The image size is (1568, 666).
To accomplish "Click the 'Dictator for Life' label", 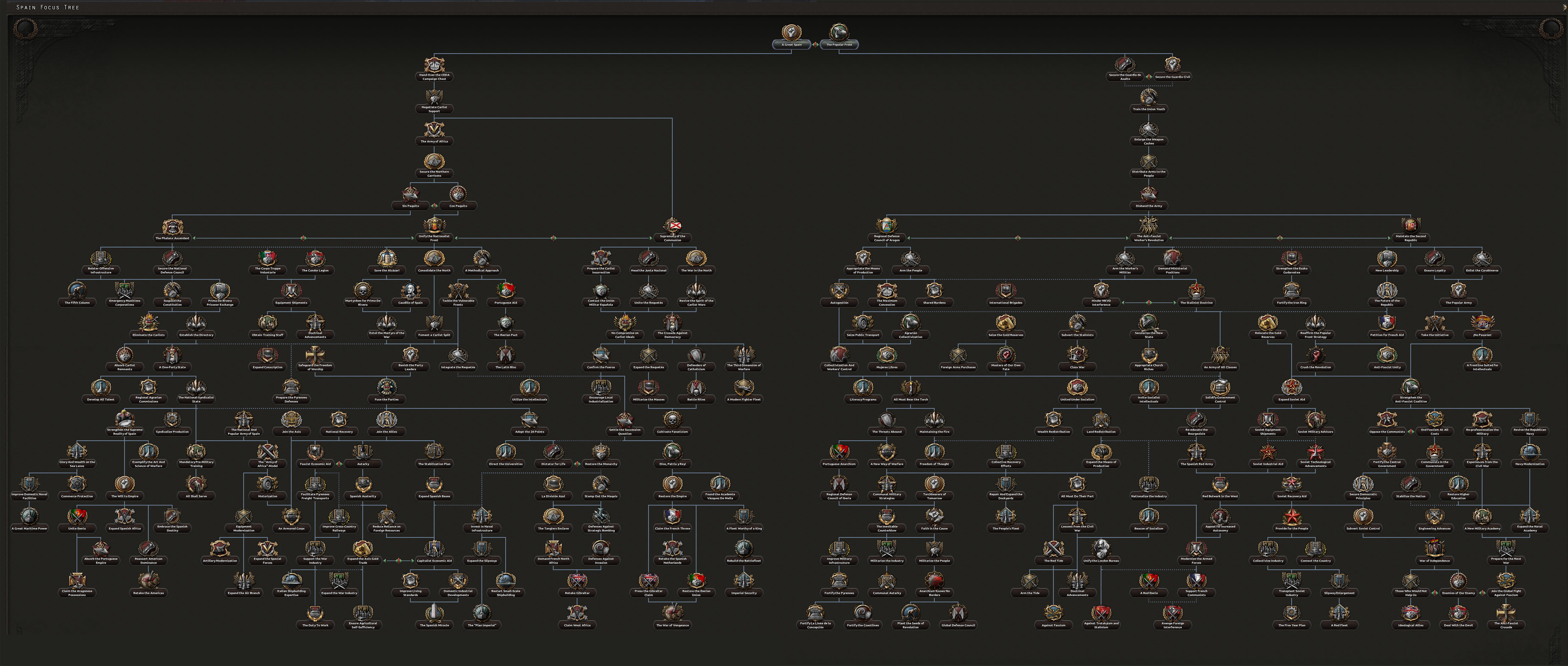I will click(553, 464).
